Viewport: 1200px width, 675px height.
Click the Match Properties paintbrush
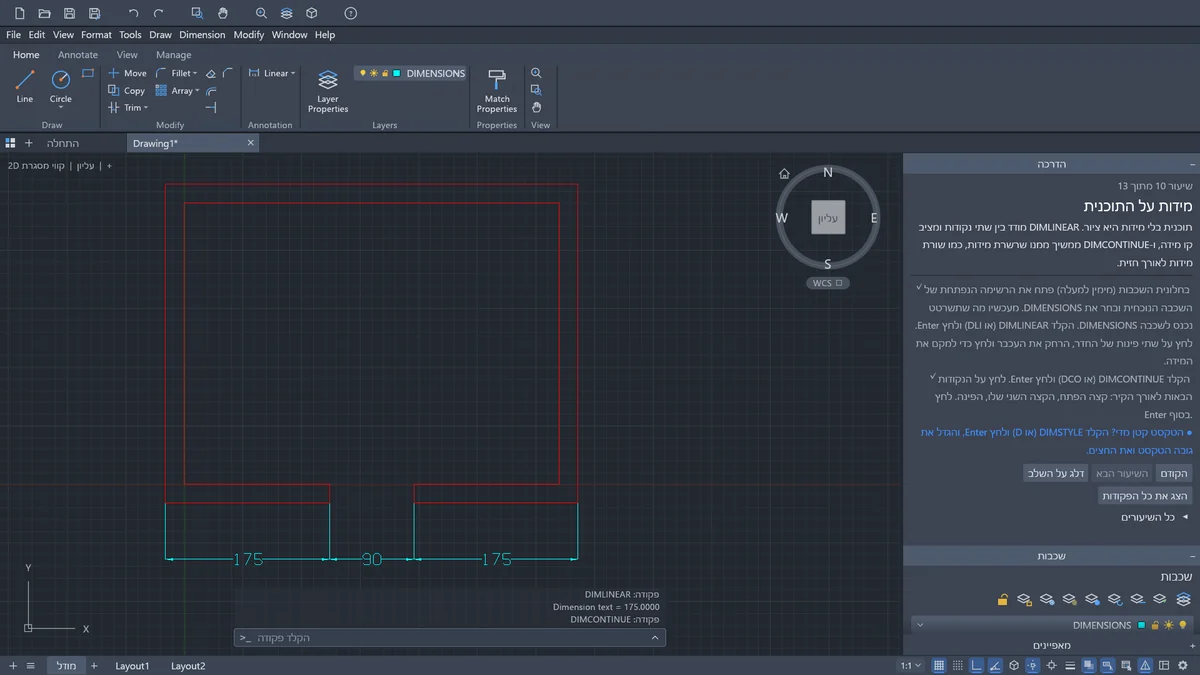(497, 91)
